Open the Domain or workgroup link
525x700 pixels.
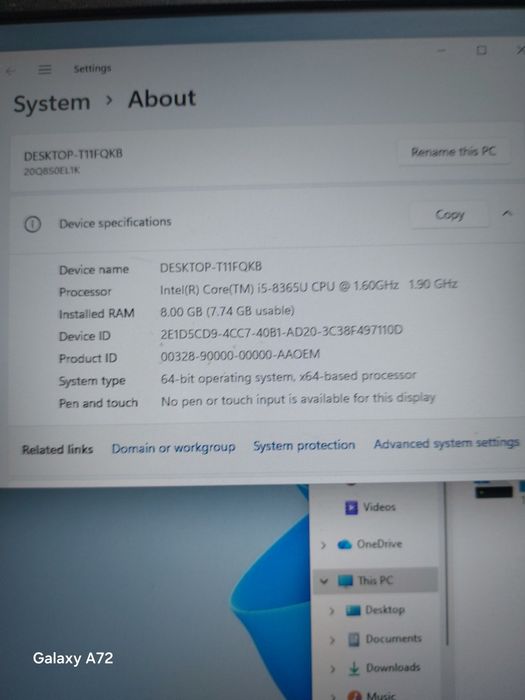(173, 448)
